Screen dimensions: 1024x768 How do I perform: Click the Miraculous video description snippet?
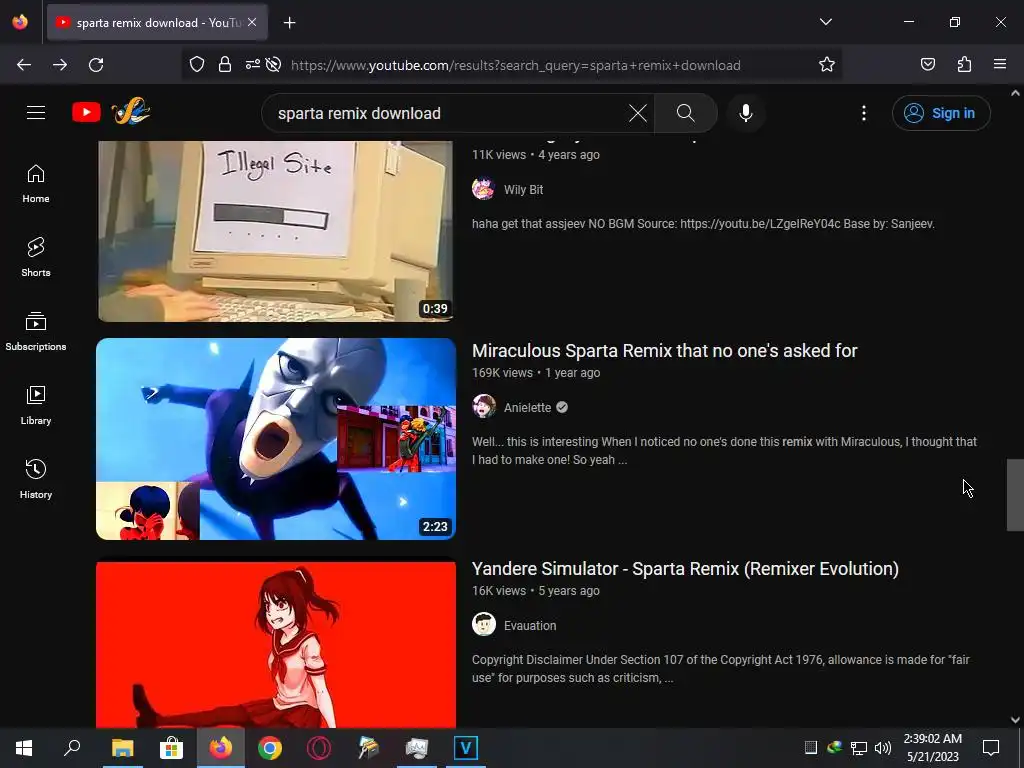pos(724,451)
